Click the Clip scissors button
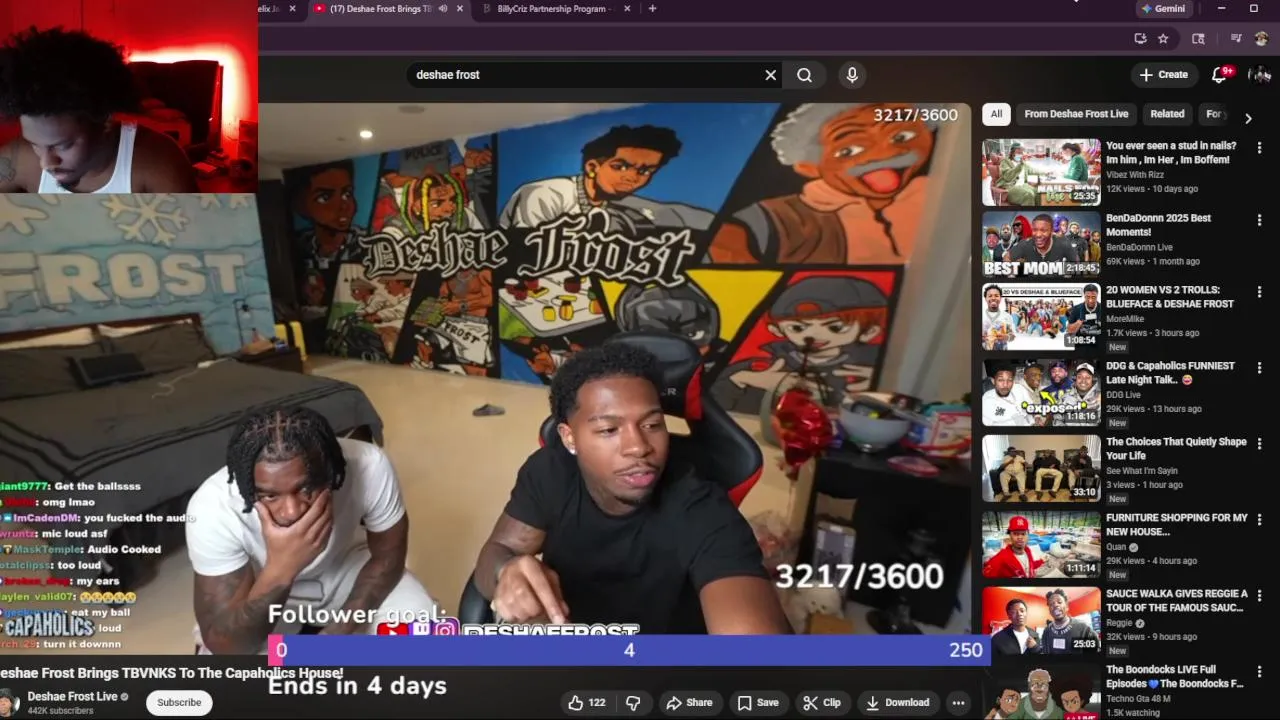Screen dimensions: 1280x720 tap(822, 703)
